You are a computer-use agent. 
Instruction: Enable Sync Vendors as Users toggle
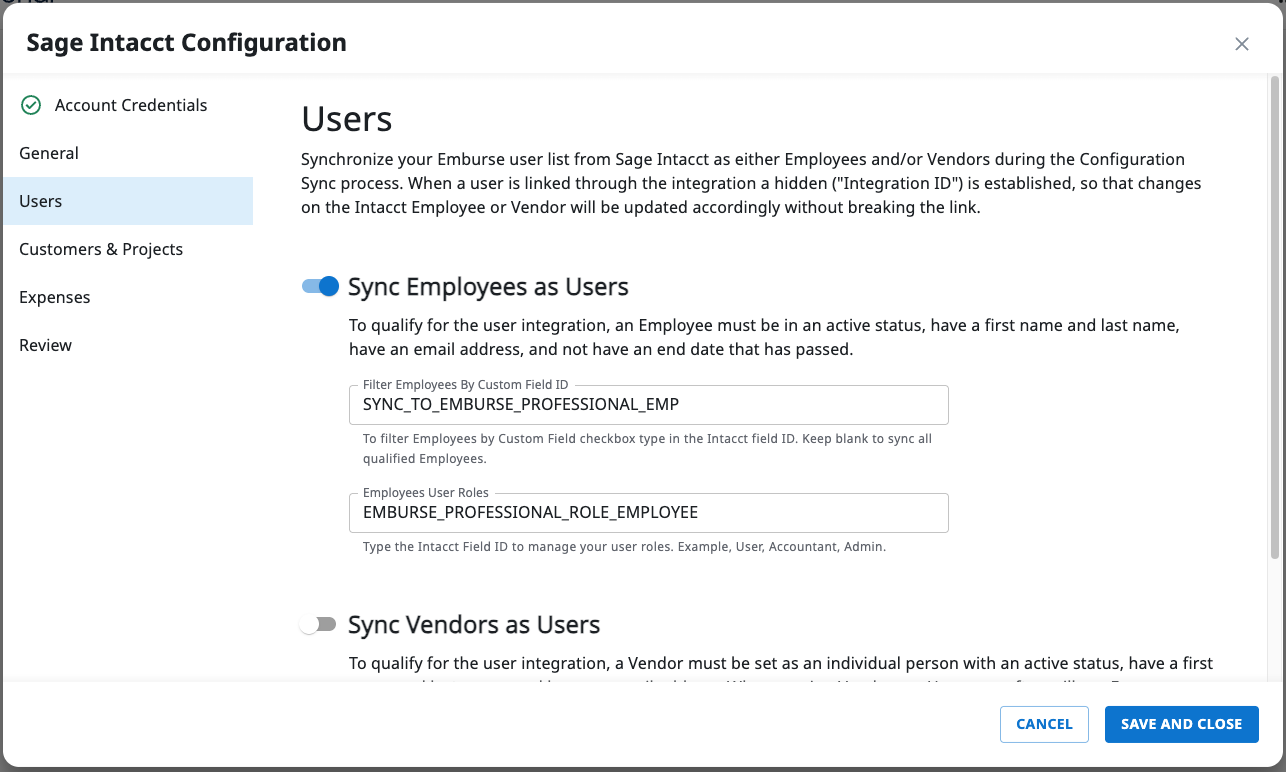click(x=319, y=625)
